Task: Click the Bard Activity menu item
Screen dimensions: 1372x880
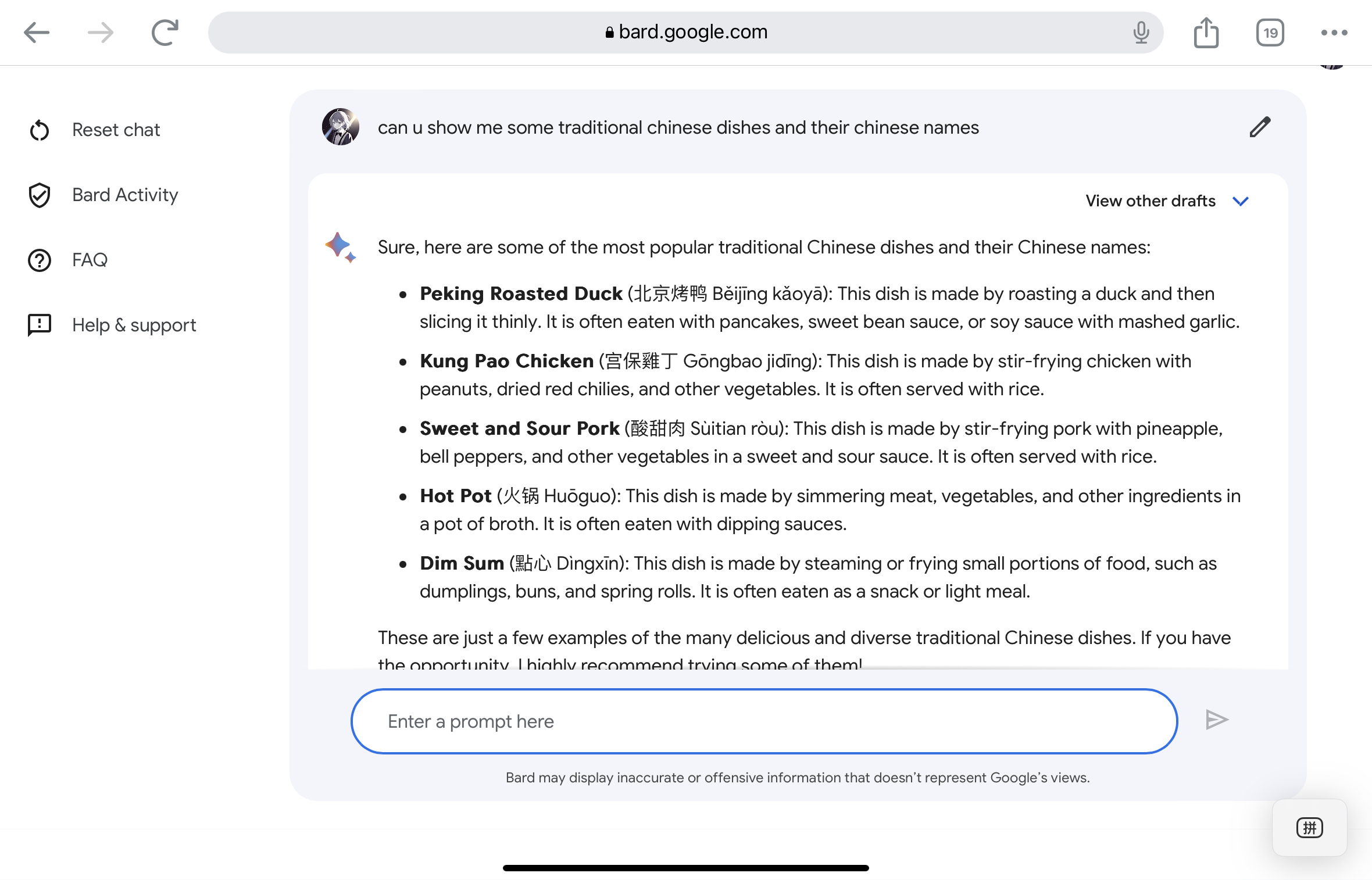Action: (124, 195)
